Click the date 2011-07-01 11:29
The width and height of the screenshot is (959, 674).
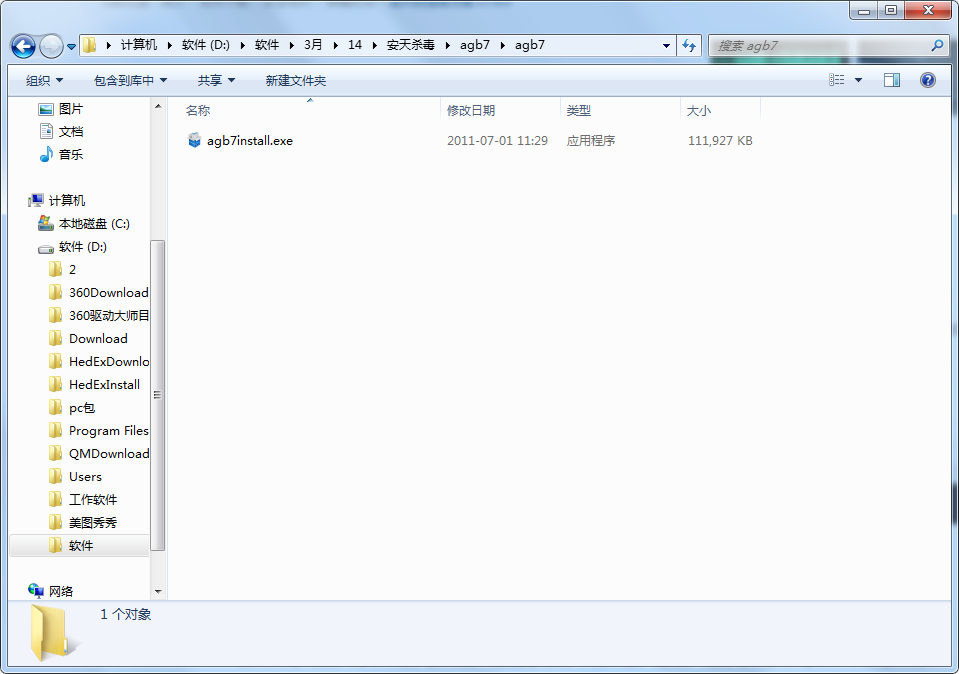497,141
